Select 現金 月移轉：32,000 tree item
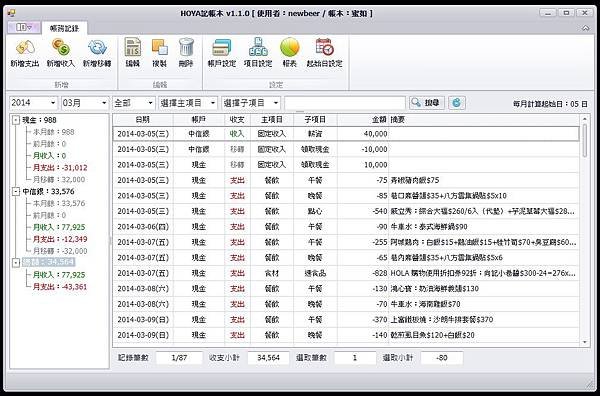 coord(59,179)
